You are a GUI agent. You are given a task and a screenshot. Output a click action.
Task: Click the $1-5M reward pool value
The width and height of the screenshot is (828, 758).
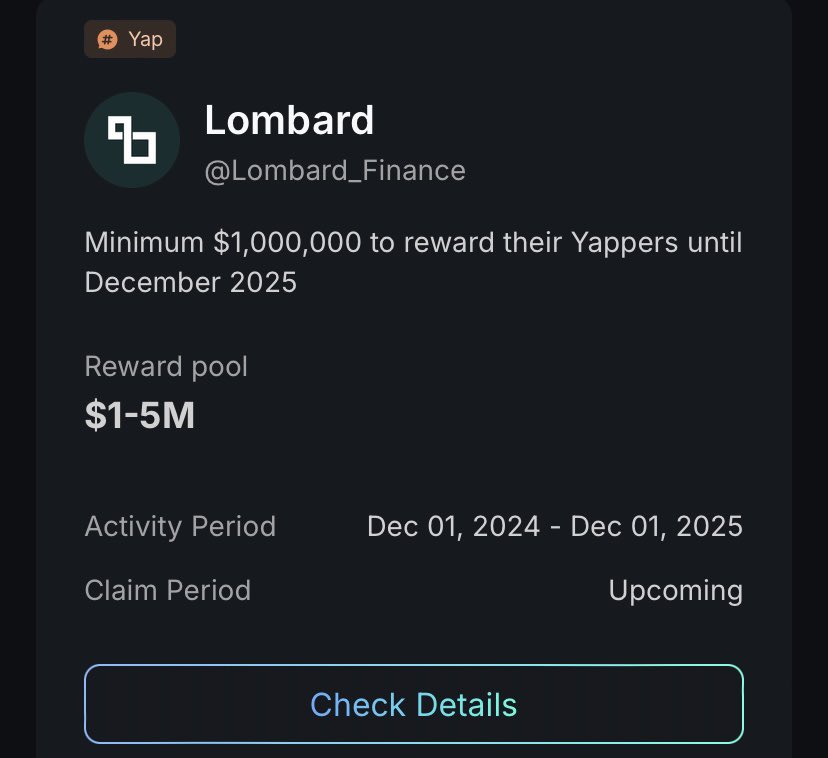[x=140, y=415]
